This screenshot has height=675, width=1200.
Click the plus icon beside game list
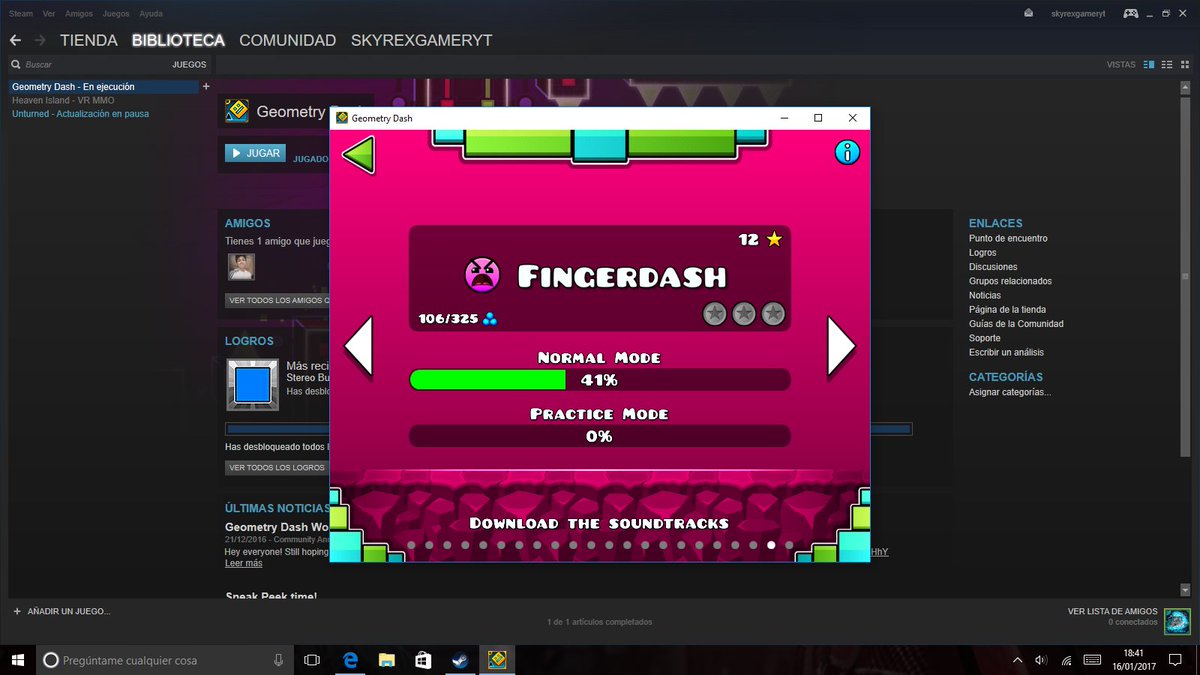(206, 87)
